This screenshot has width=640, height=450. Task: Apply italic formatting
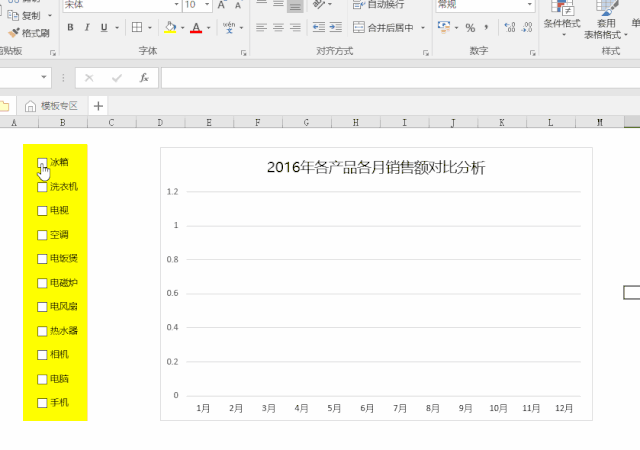(x=87, y=28)
